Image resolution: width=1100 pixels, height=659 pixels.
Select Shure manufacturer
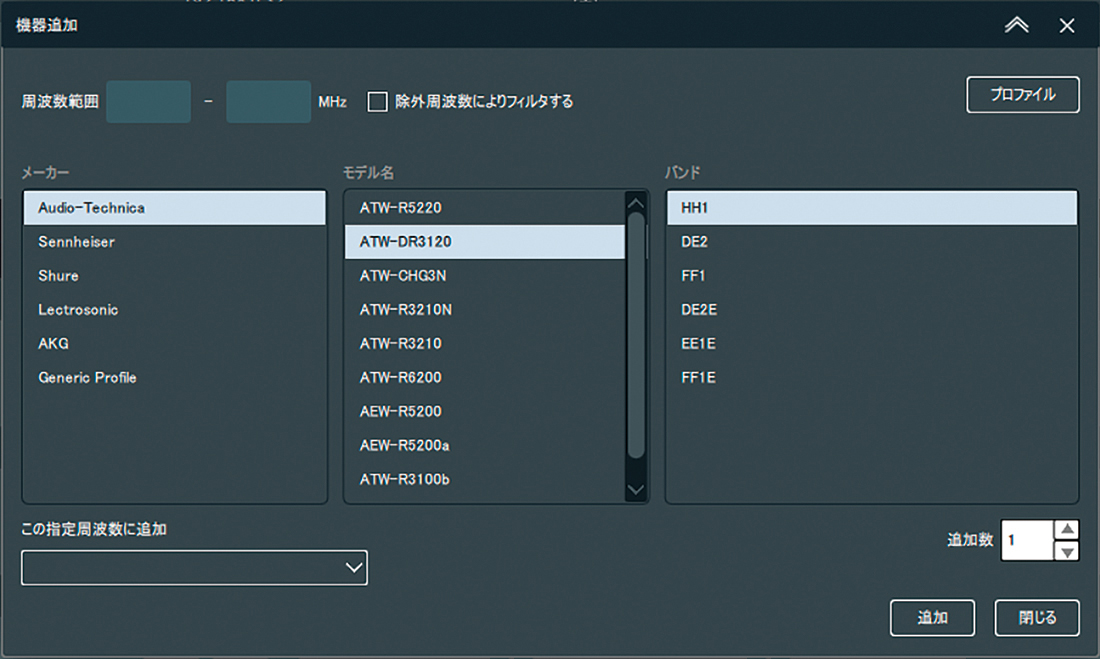(x=175, y=276)
